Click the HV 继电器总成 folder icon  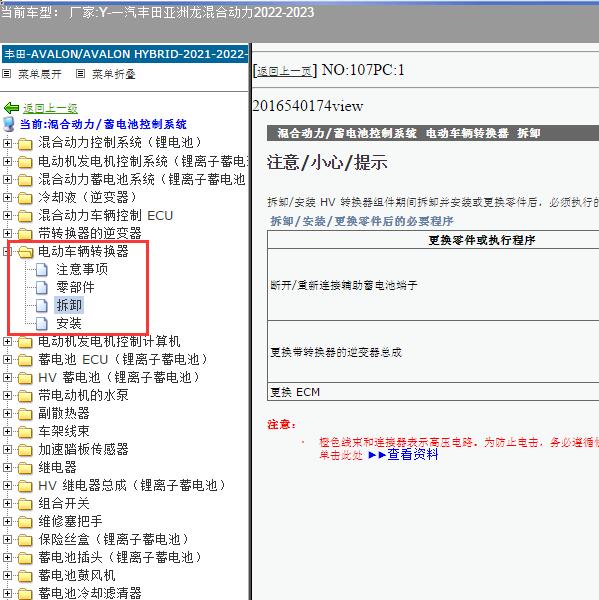[x=25, y=486]
